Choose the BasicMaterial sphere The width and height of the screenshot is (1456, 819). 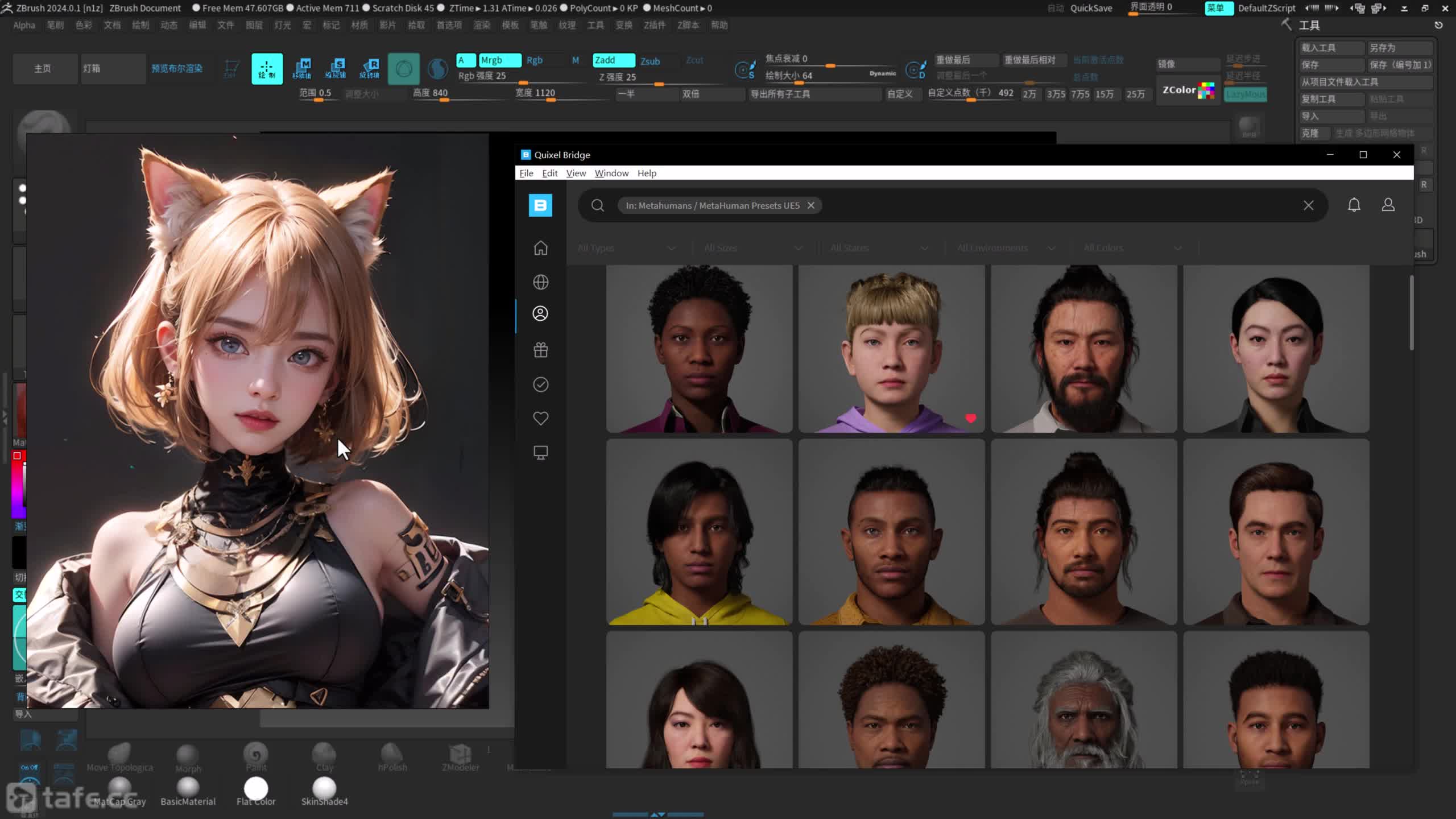(188, 791)
